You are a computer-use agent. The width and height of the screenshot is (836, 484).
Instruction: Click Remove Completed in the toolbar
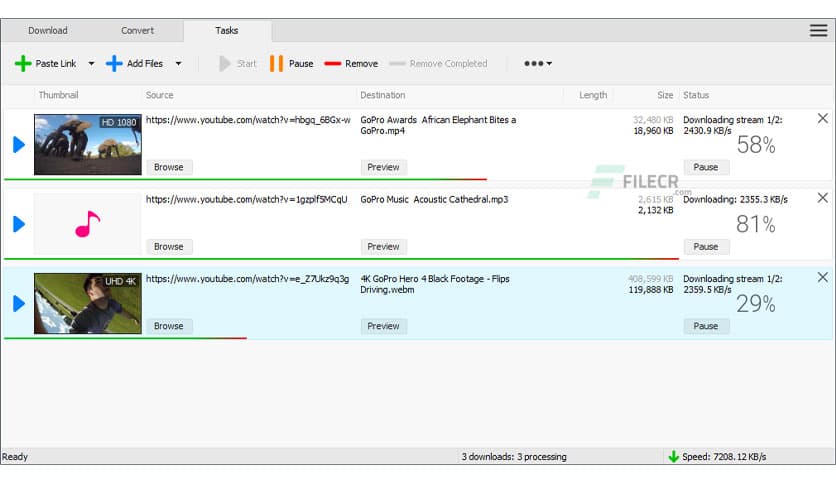[438, 63]
